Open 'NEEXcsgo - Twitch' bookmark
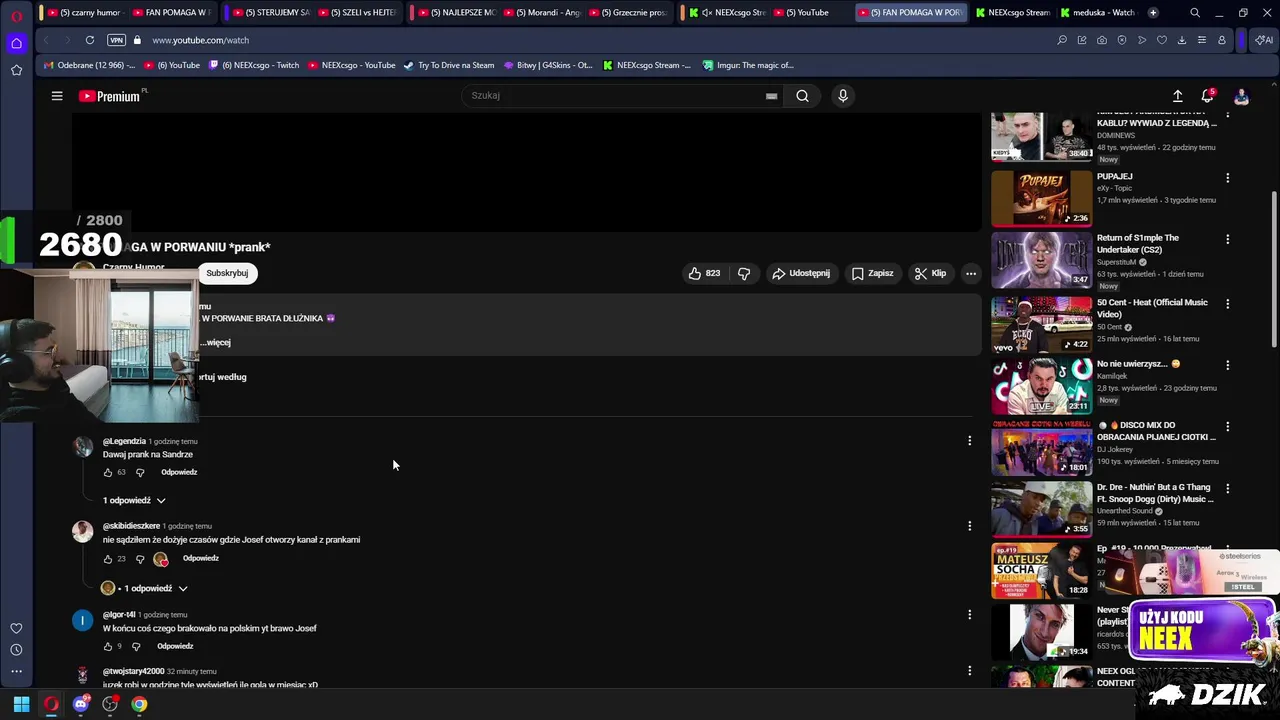This screenshot has height=720, width=1280. pyautogui.click(x=254, y=65)
